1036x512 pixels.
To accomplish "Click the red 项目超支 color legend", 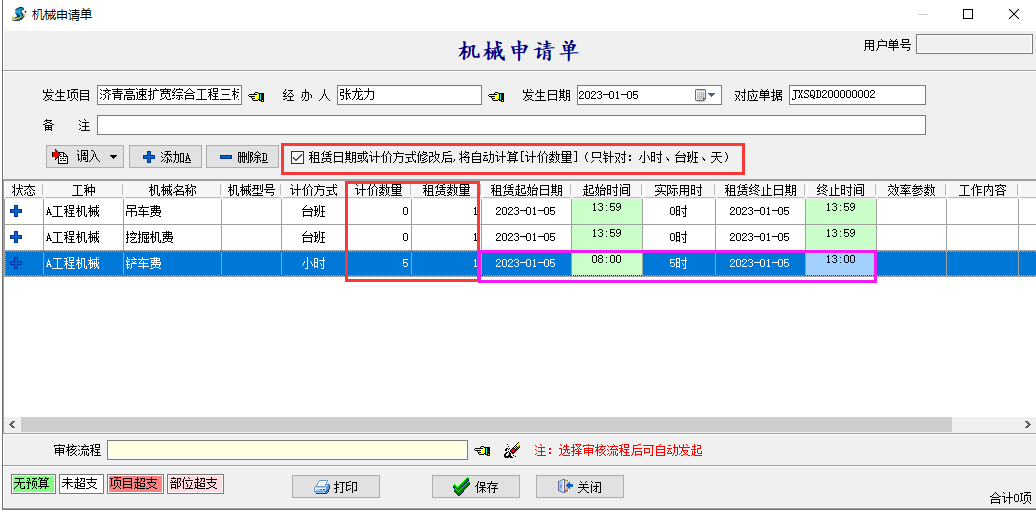I will click(x=134, y=484).
